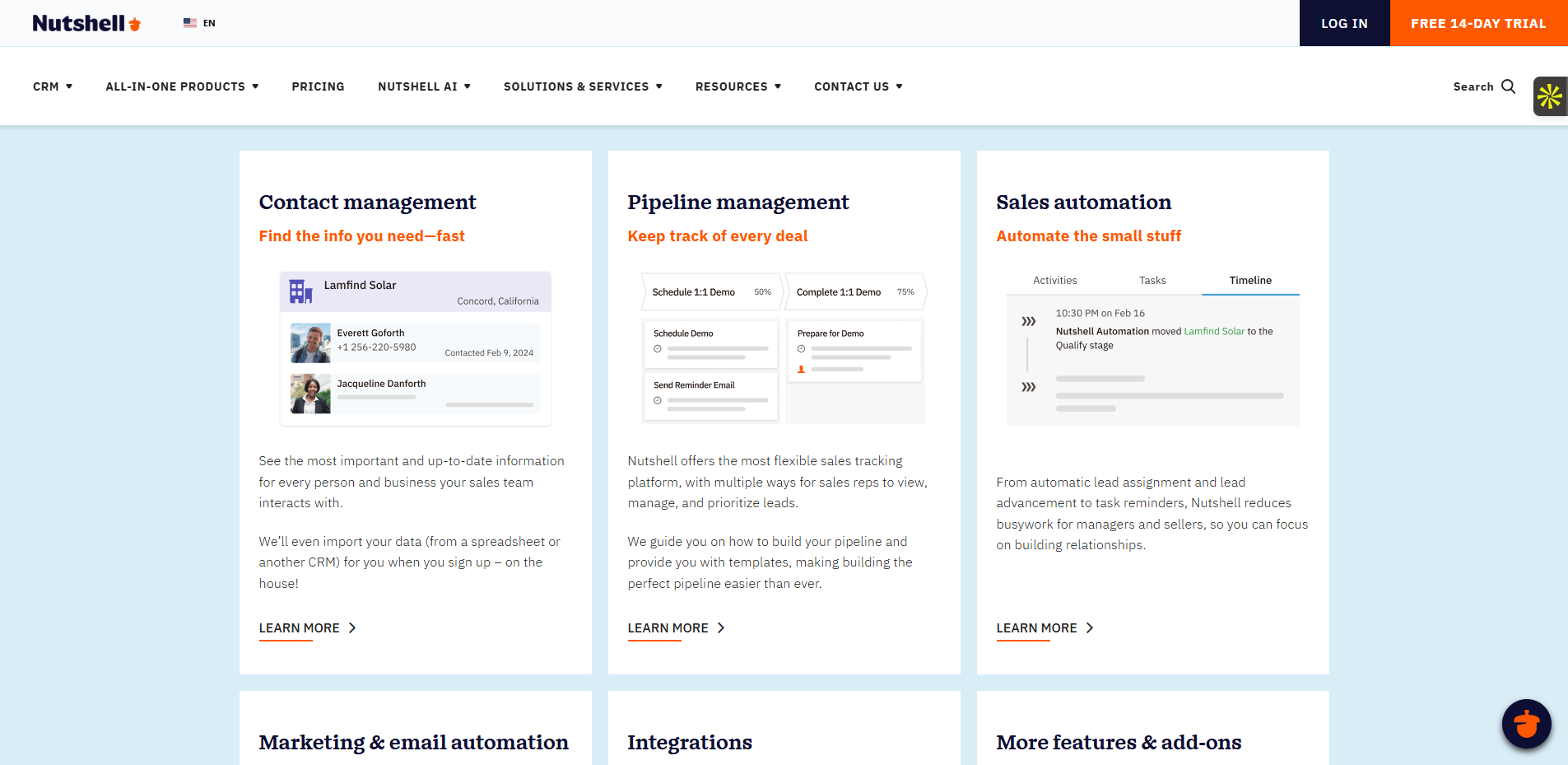Click the automation arrows icon beside 10:30 PM
This screenshot has width=1568, height=765.
tap(1029, 321)
